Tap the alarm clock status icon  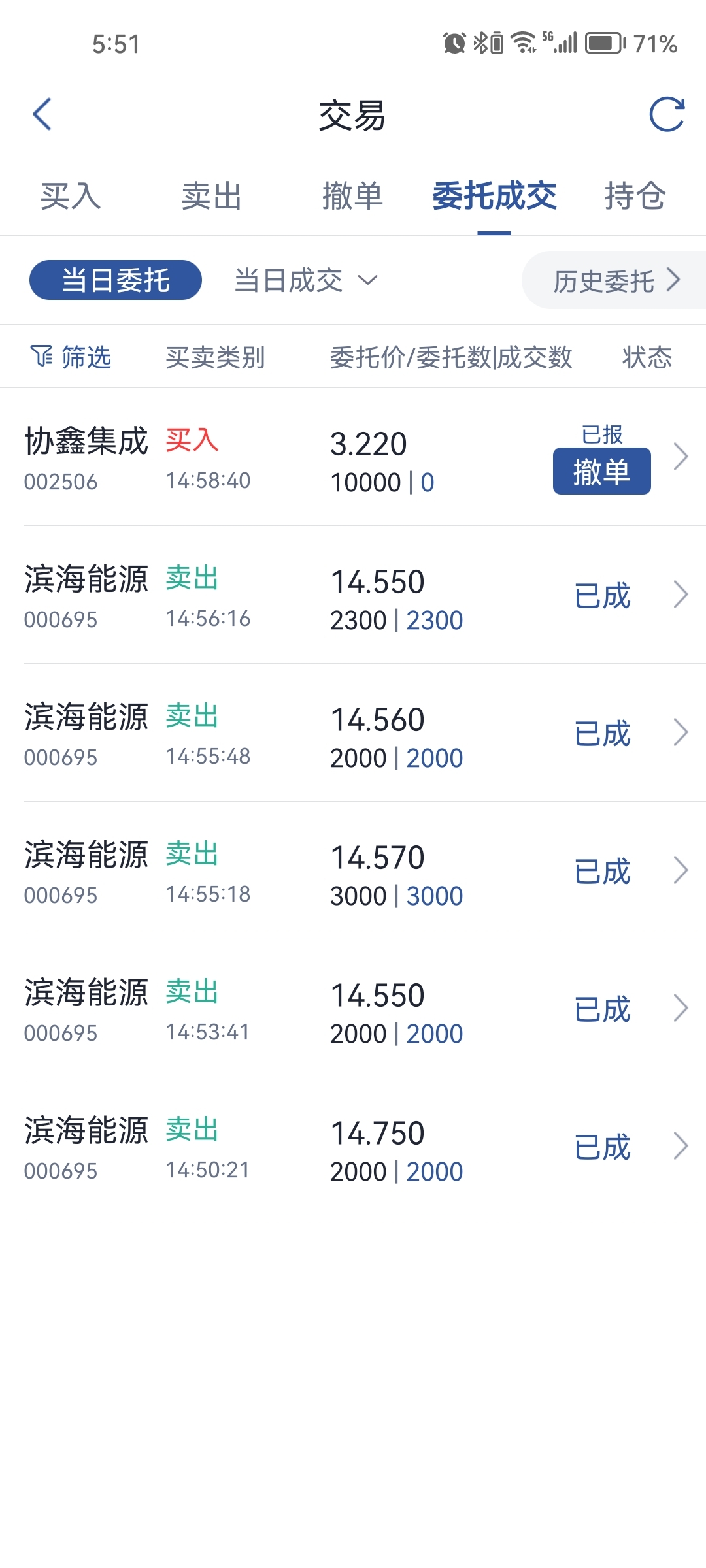pos(454,43)
